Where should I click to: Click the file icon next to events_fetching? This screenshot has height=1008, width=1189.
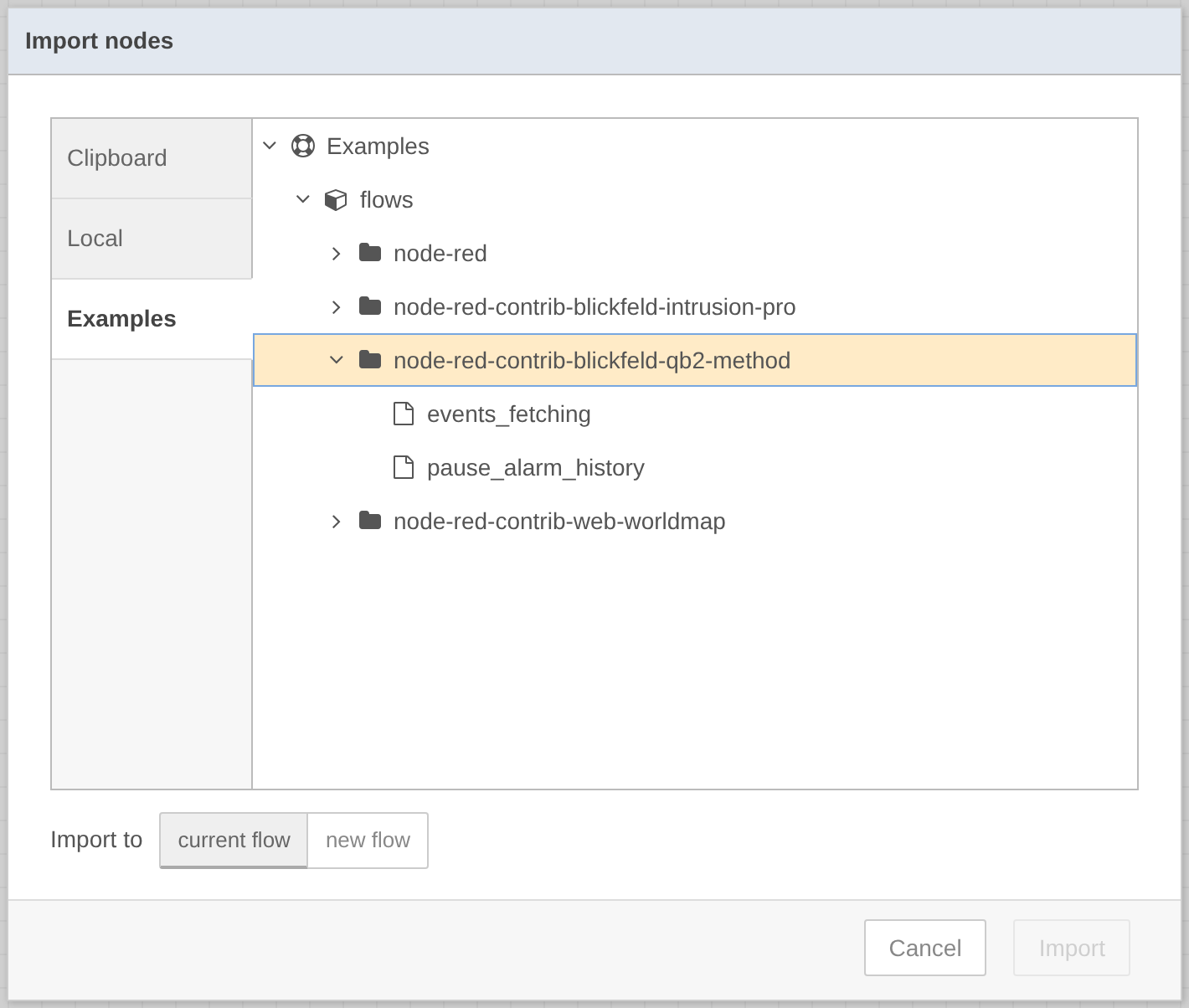click(404, 414)
